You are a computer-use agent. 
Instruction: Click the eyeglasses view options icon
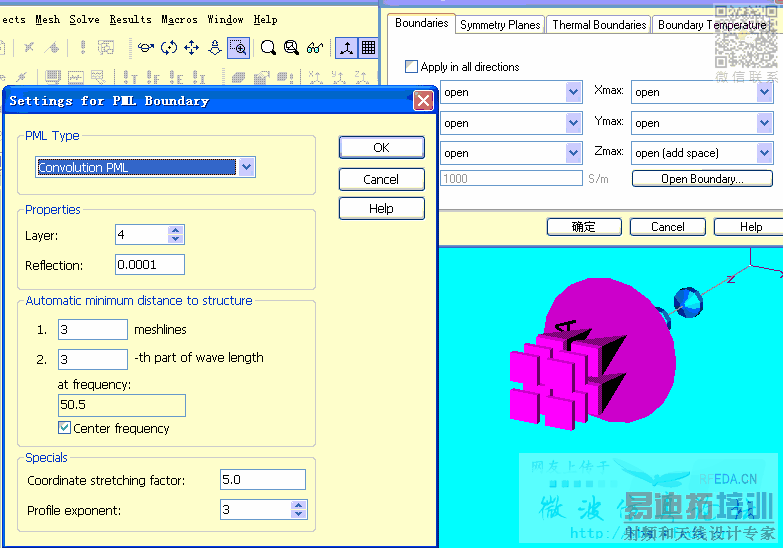coord(315,48)
